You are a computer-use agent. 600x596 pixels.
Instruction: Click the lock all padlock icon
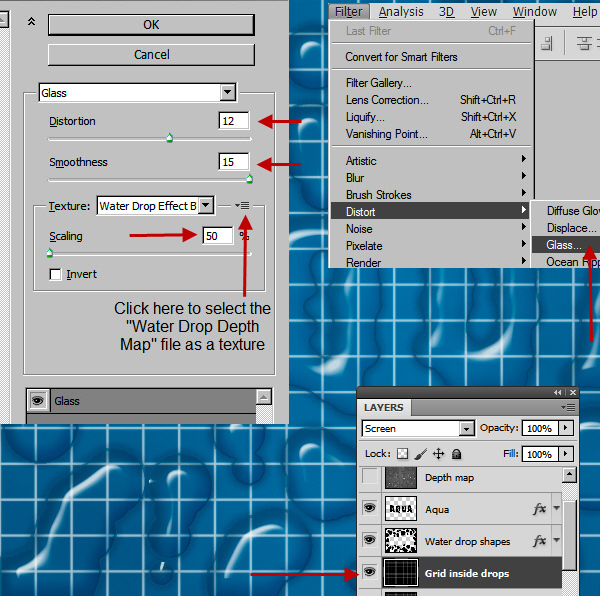click(456, 454)
